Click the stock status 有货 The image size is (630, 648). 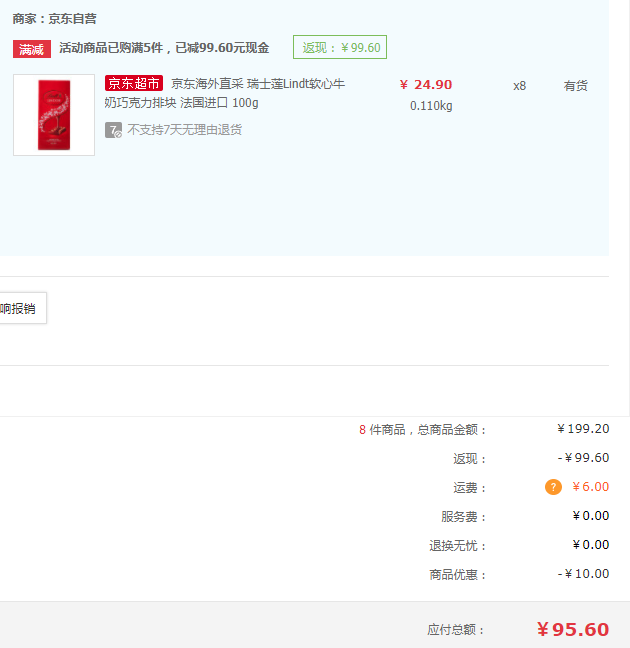pyautogui.click(x=575, y=86)
